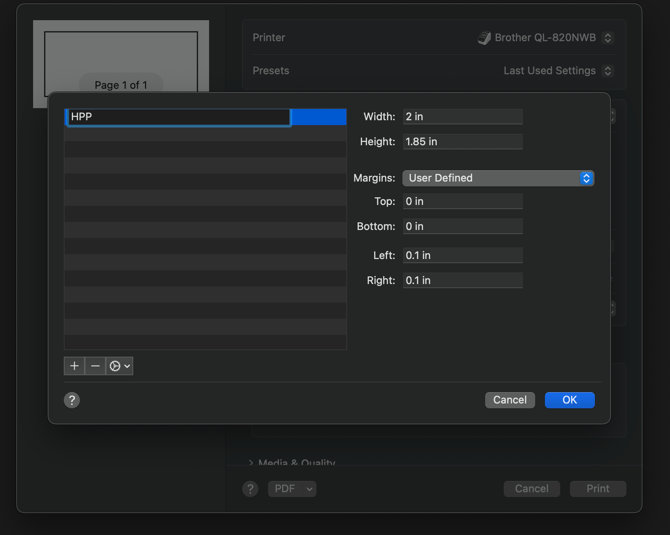This screenshot has height=535, width=670.
Task: Click the printer icon beside Brother QL-820NWB
Action: 484,38
